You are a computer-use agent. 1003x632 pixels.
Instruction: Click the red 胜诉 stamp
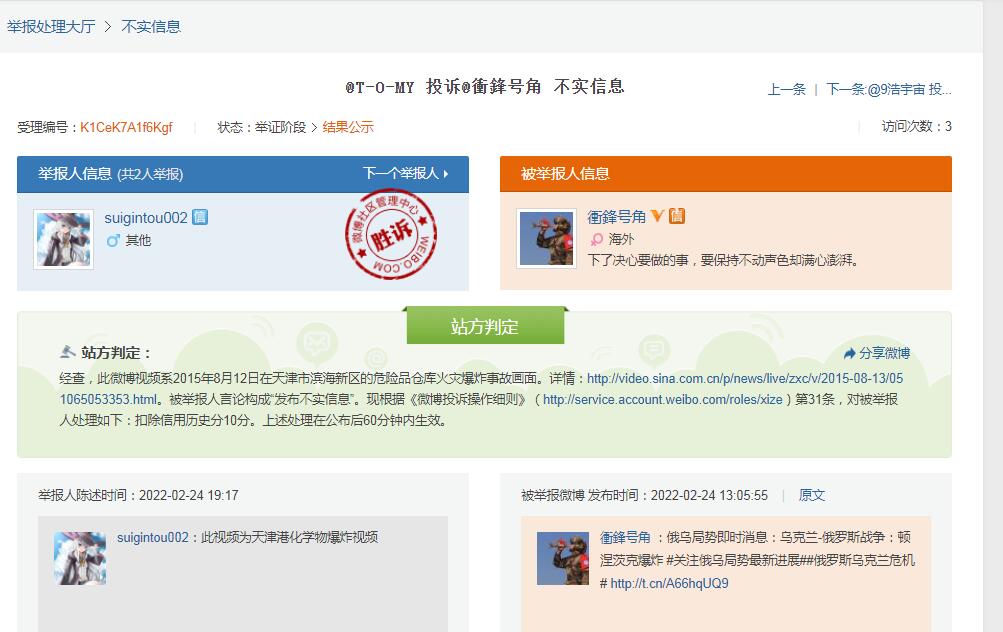coord(391,235)
